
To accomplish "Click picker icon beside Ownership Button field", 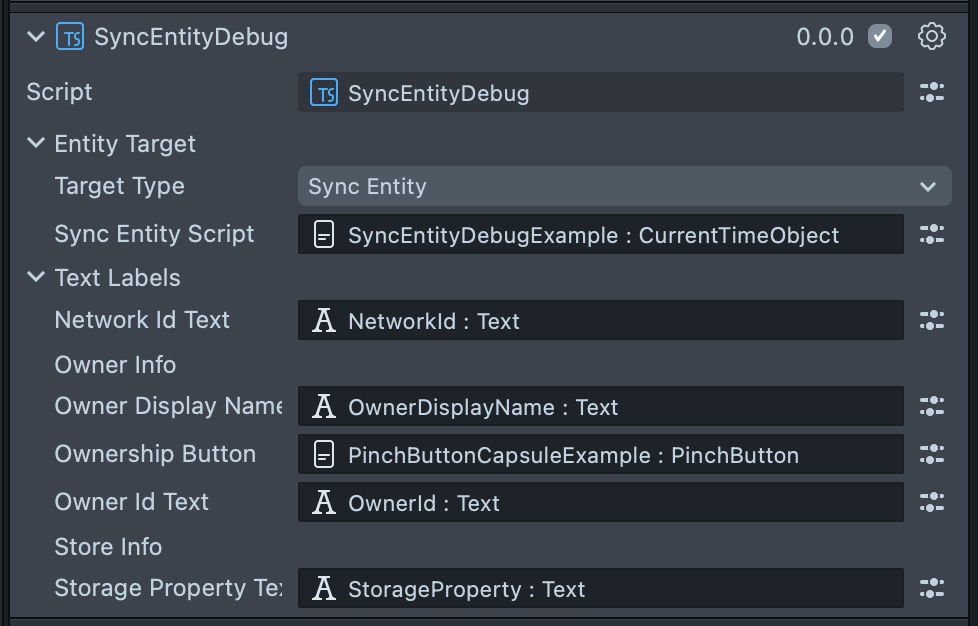I will click(931, 455).
